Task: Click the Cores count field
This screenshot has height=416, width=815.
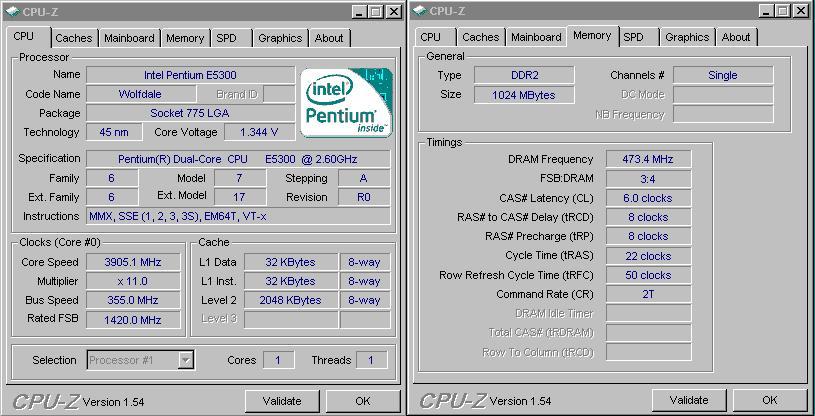Action: point(278,360)
